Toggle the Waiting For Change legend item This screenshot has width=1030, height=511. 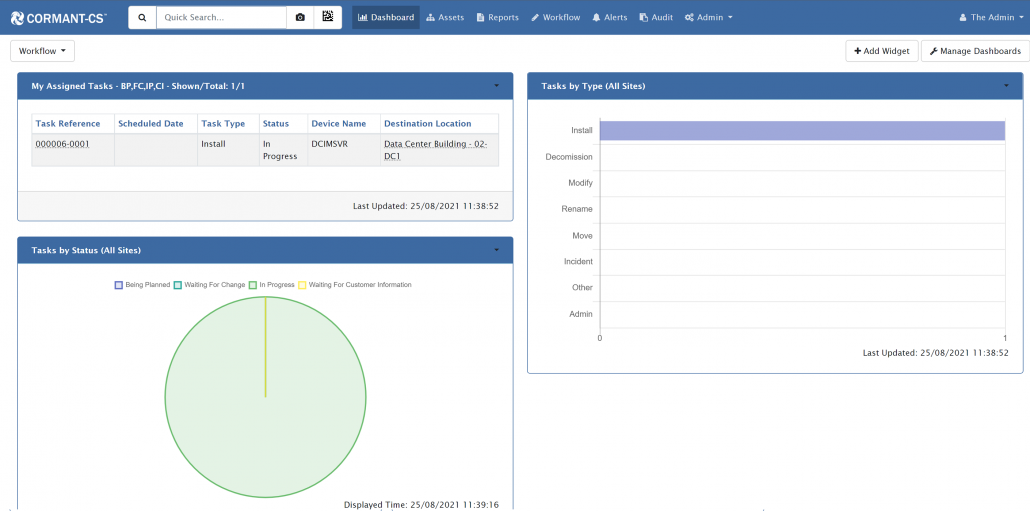tap(209, 285)
